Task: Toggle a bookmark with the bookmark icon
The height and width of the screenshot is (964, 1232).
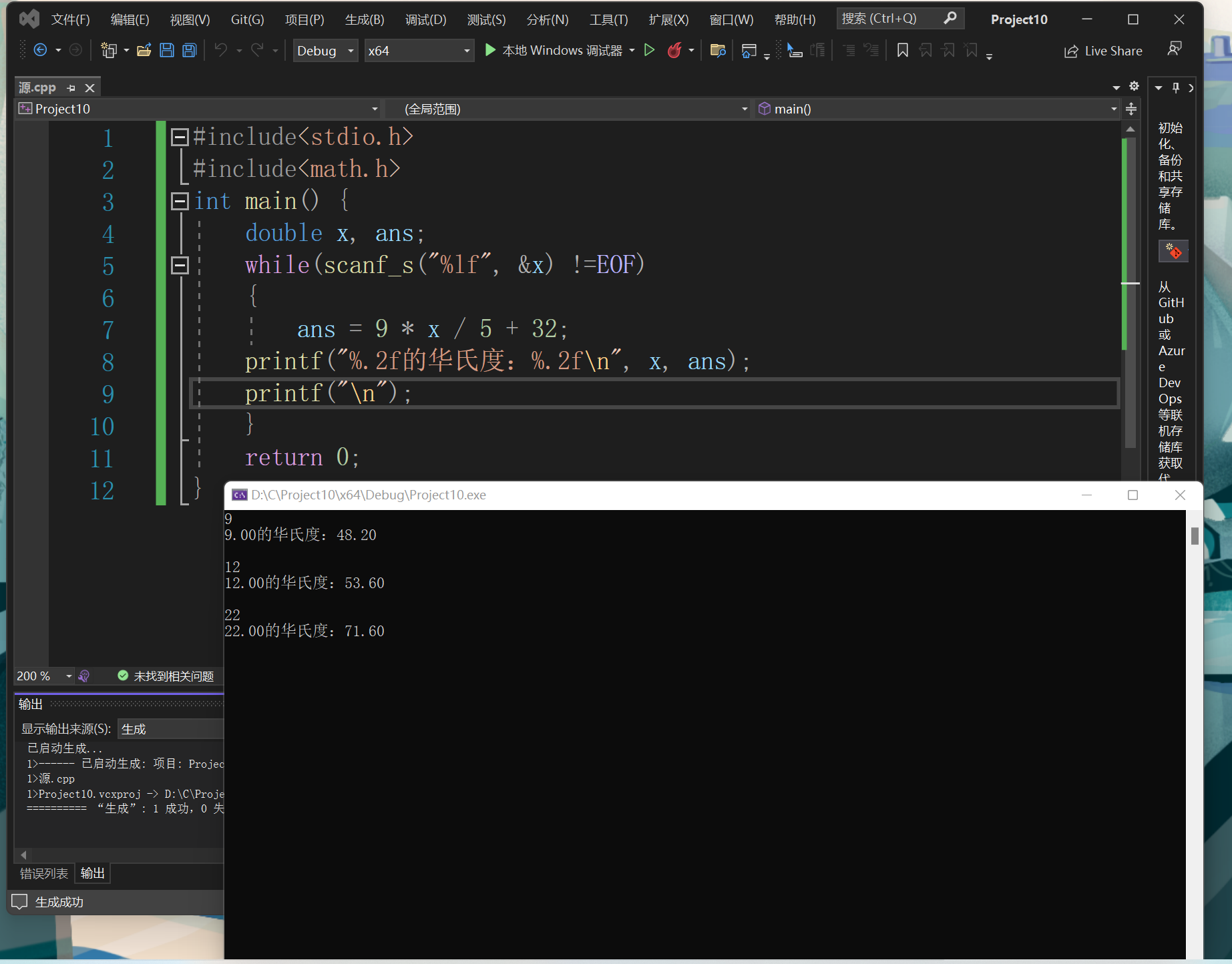Action: click(x=902, y=50)
